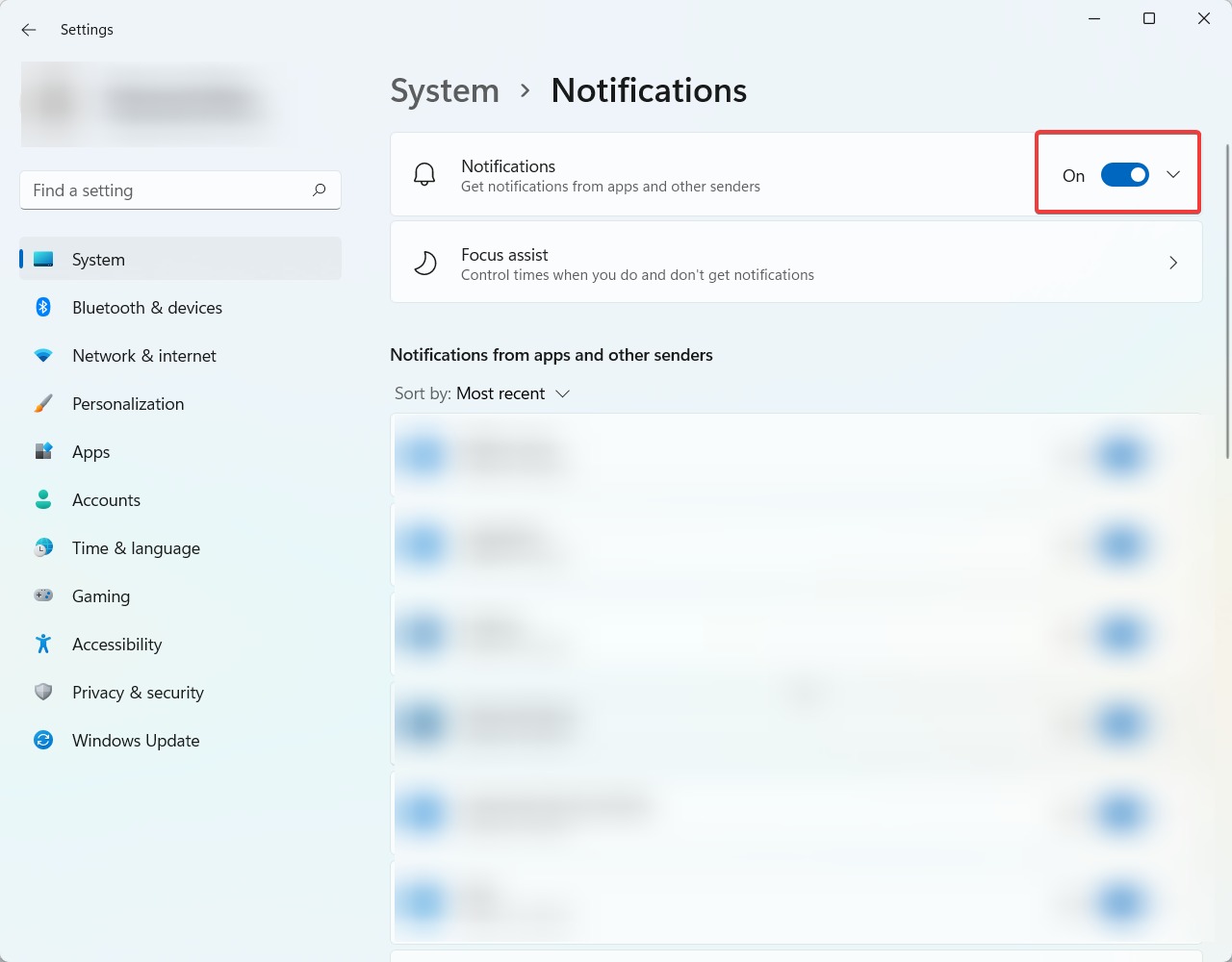Click the Apps icon in sidebar
The width and height of the screenshot is (1232, 962).
point(43,451)
